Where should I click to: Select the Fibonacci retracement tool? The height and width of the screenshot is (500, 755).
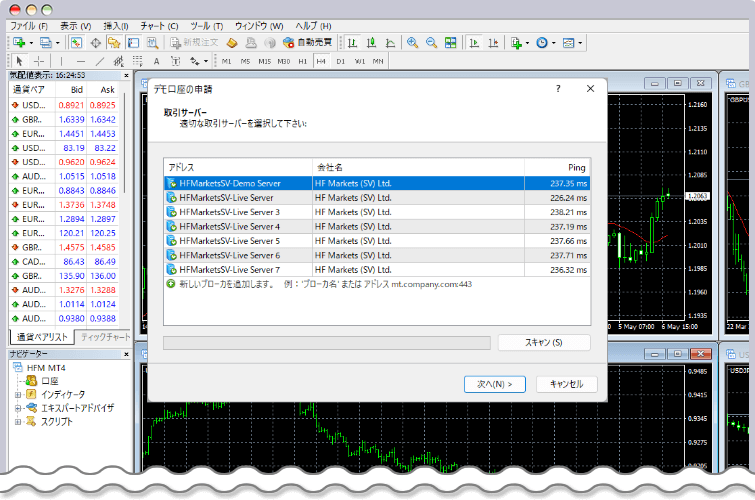(138, 61)
